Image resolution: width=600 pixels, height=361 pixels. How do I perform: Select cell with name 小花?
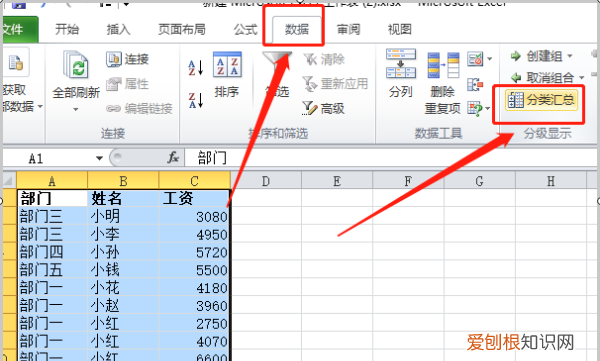coord(123,287)
